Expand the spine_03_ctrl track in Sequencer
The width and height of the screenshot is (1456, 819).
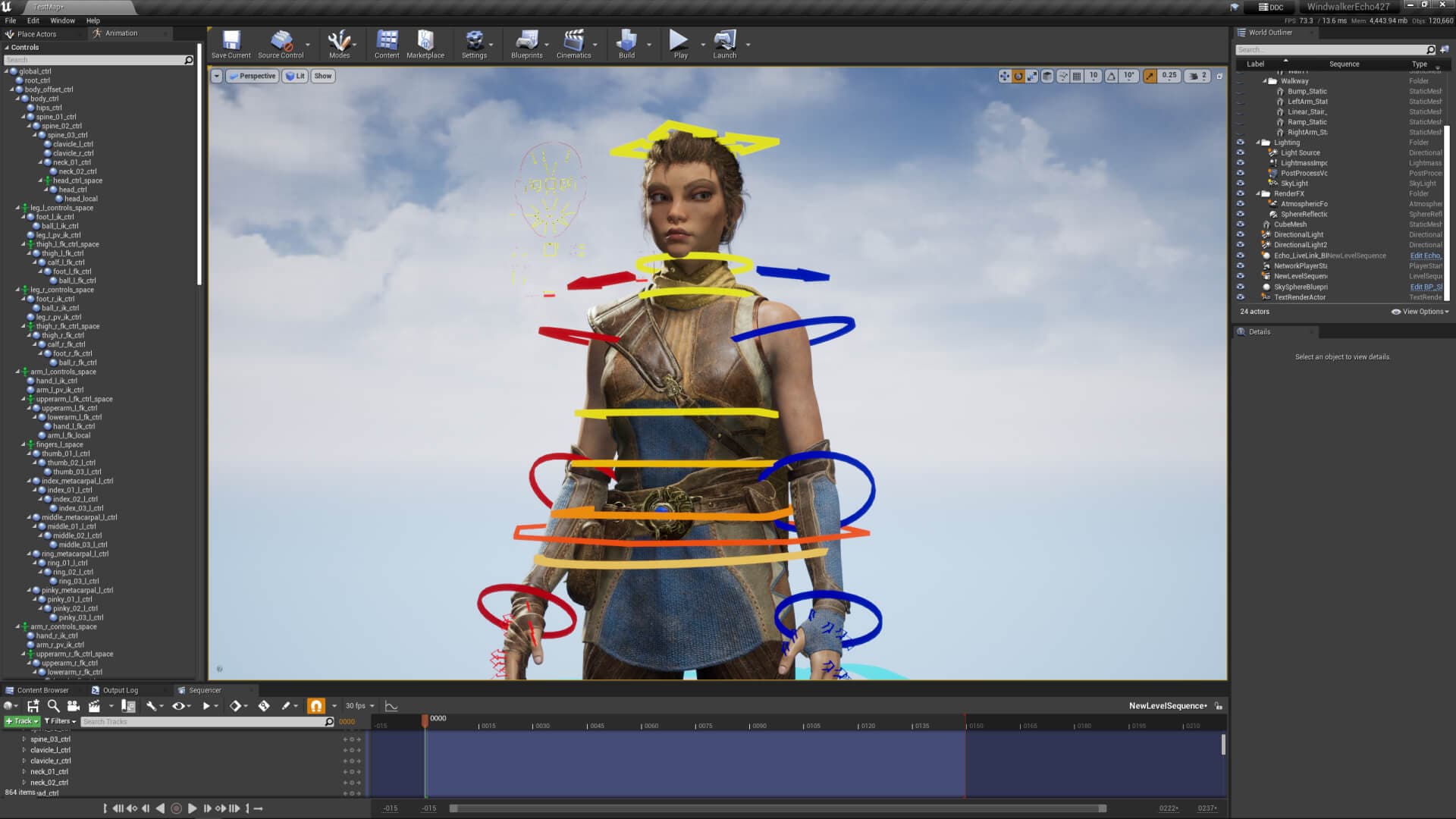coord(24,739)
